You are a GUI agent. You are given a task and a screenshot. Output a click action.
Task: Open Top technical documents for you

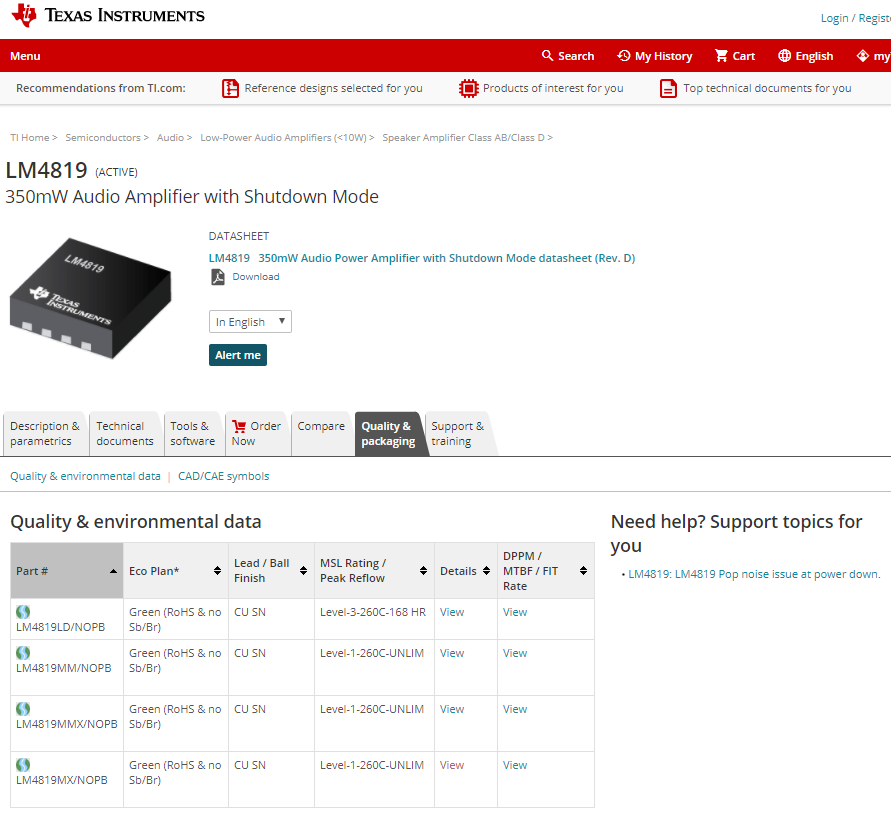pyautogui.click(x=767, y=88)
